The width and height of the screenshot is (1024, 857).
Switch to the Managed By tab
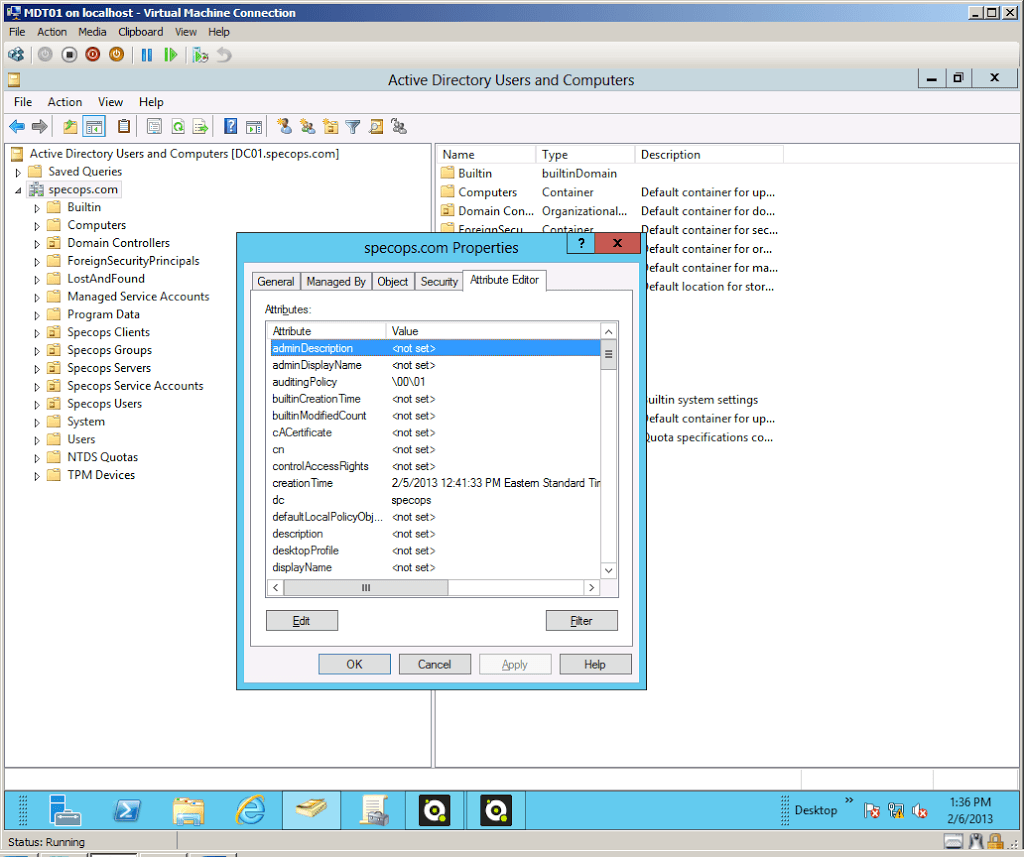336,282
